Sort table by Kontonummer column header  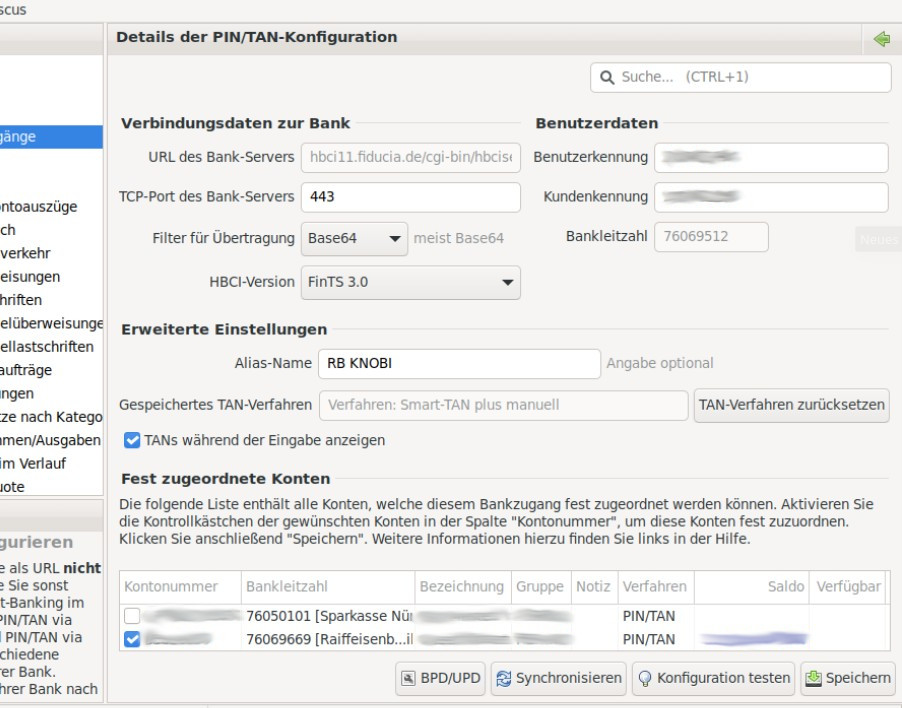(x=179, y=587)
